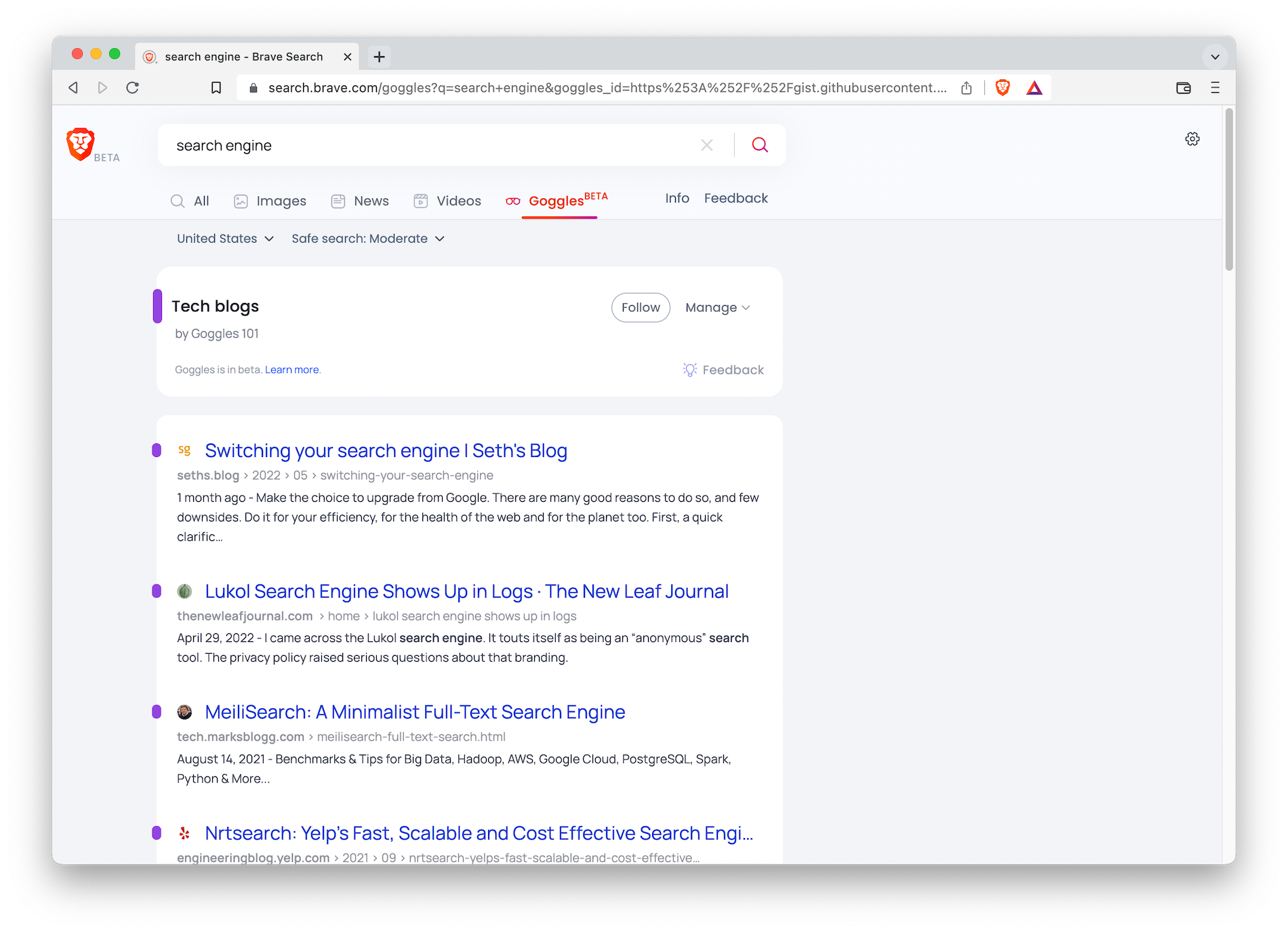Click seths.blog favicon icon
This screenshot has width=1288, height=933.
tap(184, 450)
